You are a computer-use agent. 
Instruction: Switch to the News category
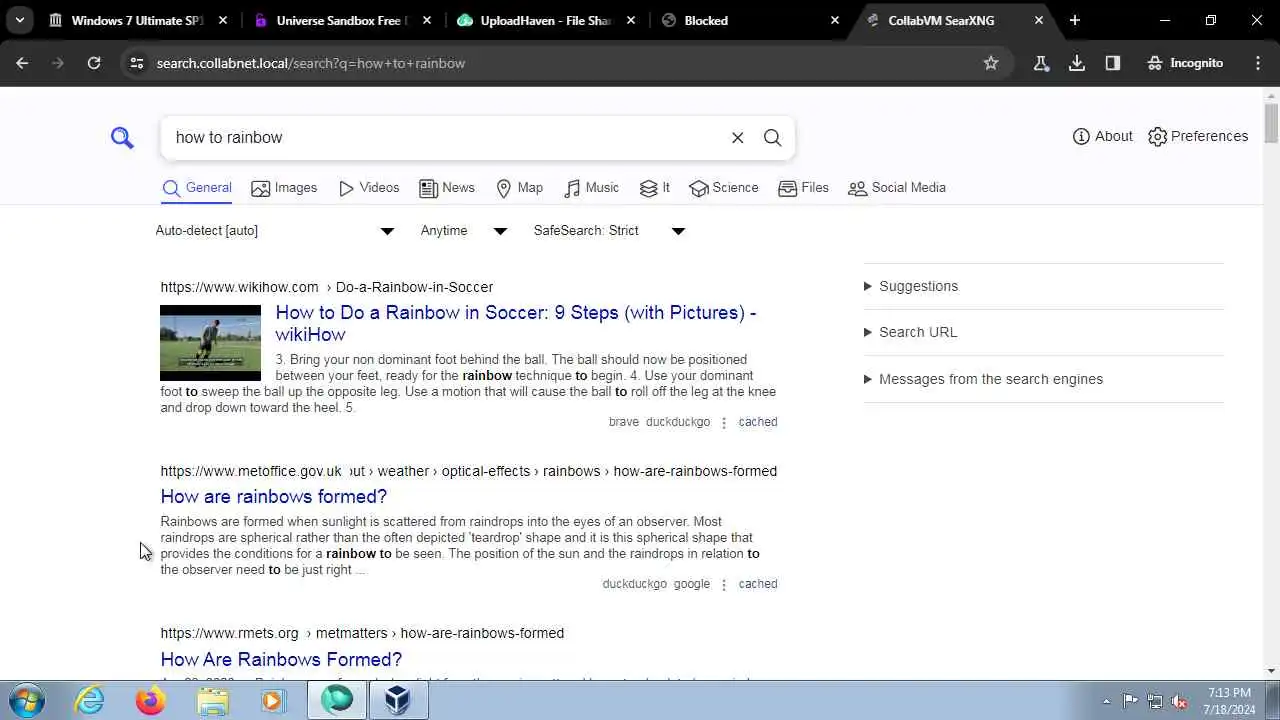click(447, 188)
